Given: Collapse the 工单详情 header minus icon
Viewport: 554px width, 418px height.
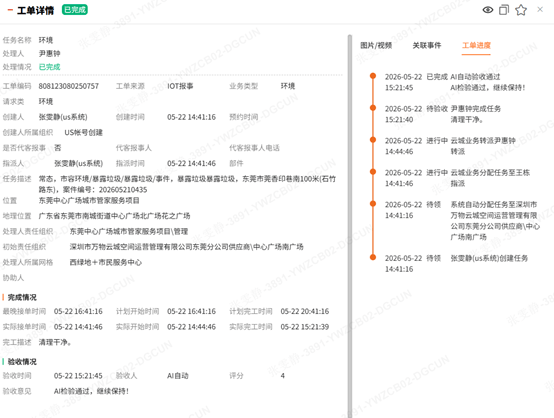Looking at the screenshot, I should [x=10, y=10].
